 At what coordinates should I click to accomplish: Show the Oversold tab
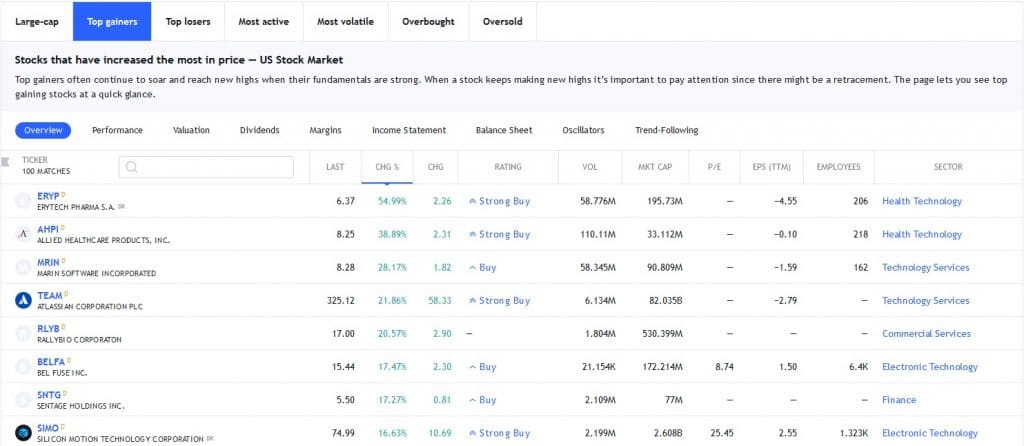pyautogui.click(x=503, y=22)
